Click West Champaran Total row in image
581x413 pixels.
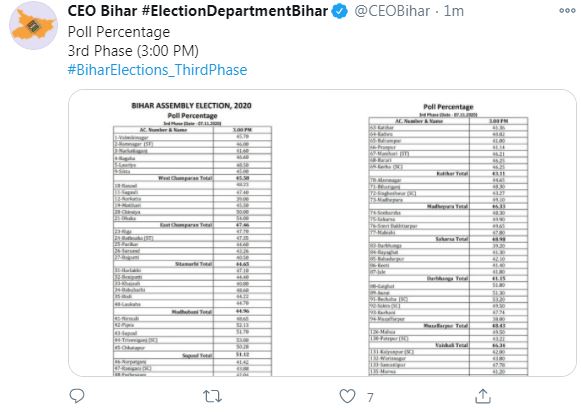[192, 178]
